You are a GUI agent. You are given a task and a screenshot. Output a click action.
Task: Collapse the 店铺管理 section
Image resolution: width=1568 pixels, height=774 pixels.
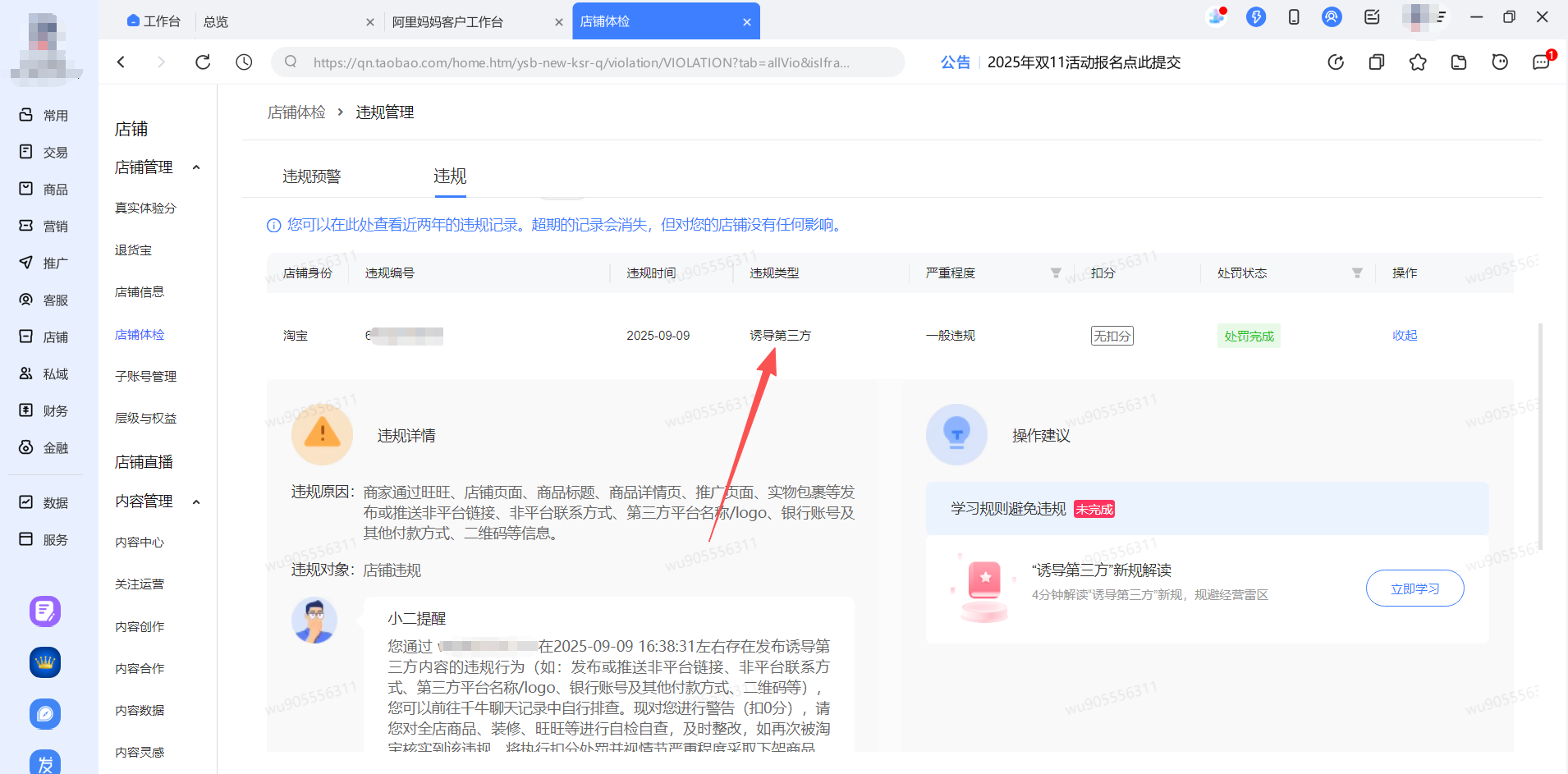pos(196,167)
